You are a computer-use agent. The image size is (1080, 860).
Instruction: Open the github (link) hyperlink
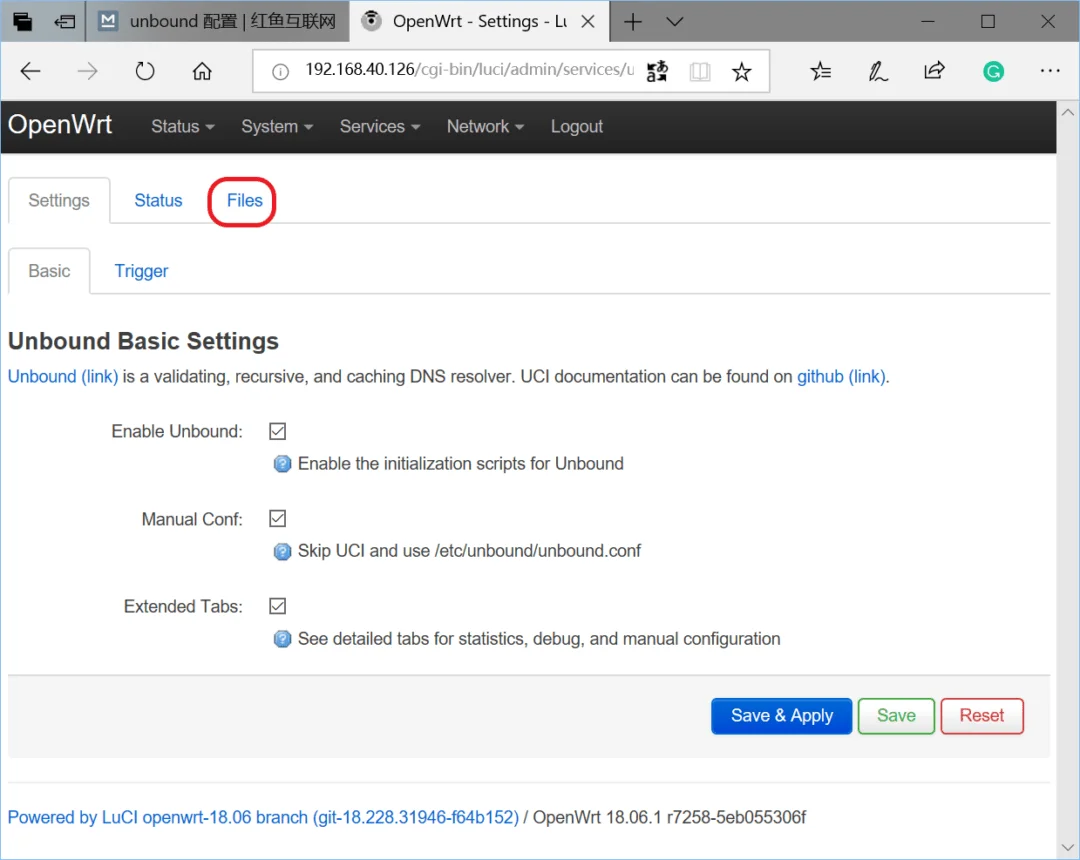[841, 377]
